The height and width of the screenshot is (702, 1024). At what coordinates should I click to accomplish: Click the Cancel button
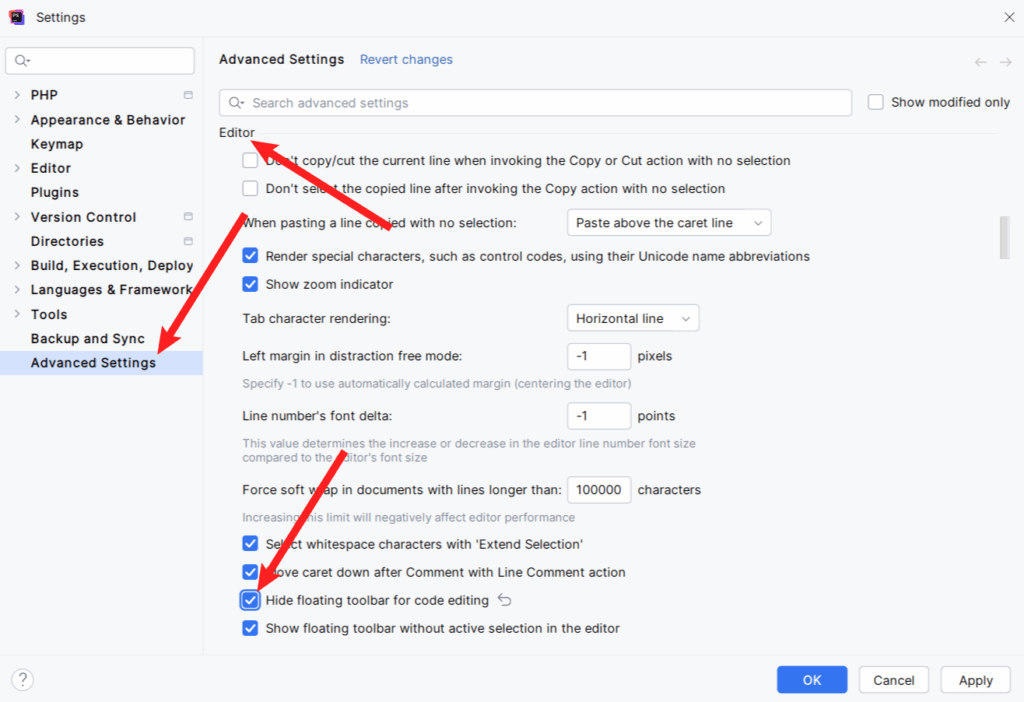(x=893, y=680)
